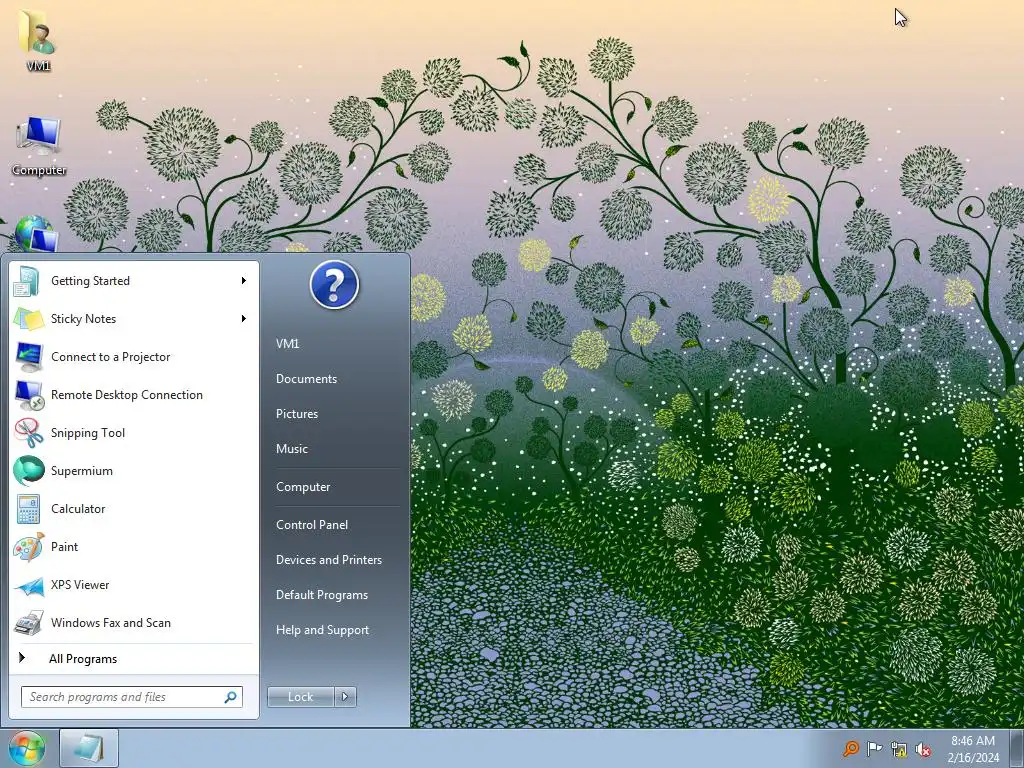Screen dimensions: 1024x768
Task: Open the Action Center flag tray icon
Action: 874,748
